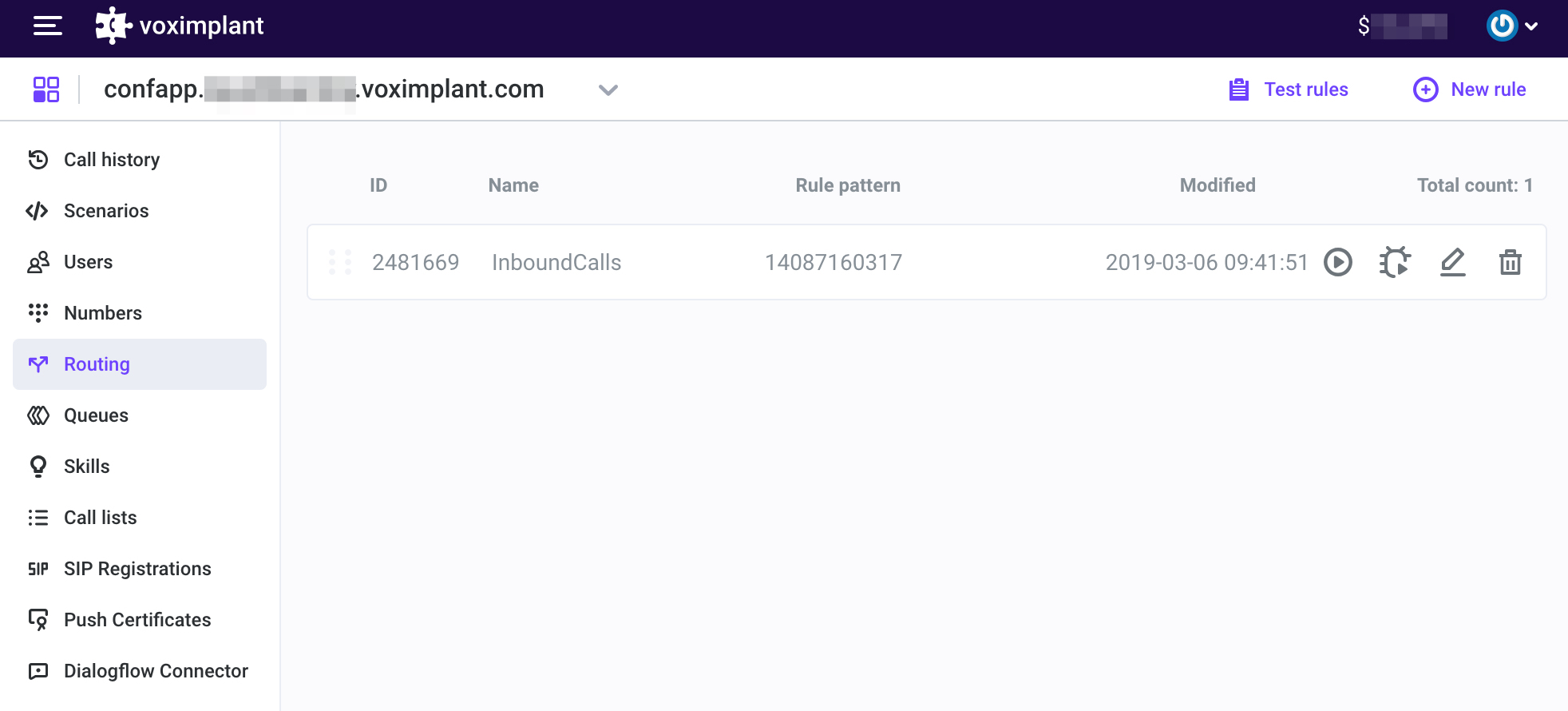Open SIP Registrations section
Screen dimensions: 1568x711
pyautogui.click(x=140, y=569)
